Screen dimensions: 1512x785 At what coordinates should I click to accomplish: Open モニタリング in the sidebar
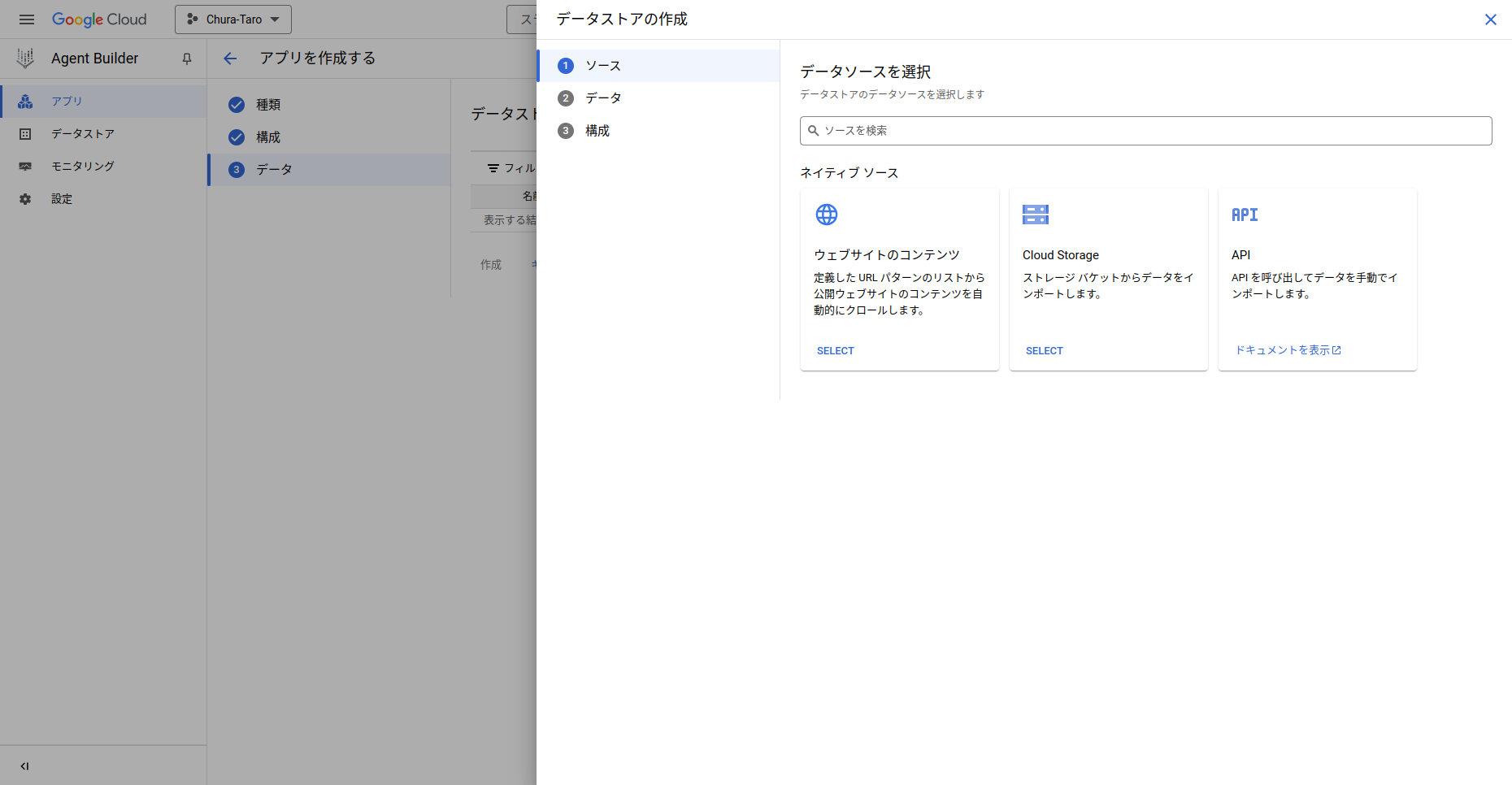tap(103, 167)
